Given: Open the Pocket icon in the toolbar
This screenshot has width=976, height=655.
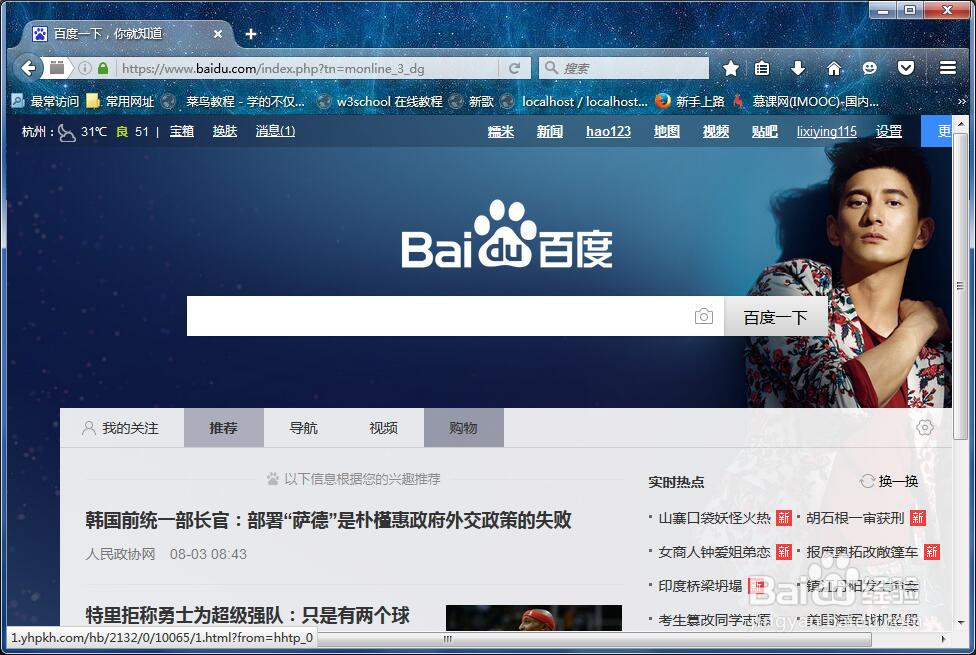Looking at the screenshot, I should click(x=906, y=68).
